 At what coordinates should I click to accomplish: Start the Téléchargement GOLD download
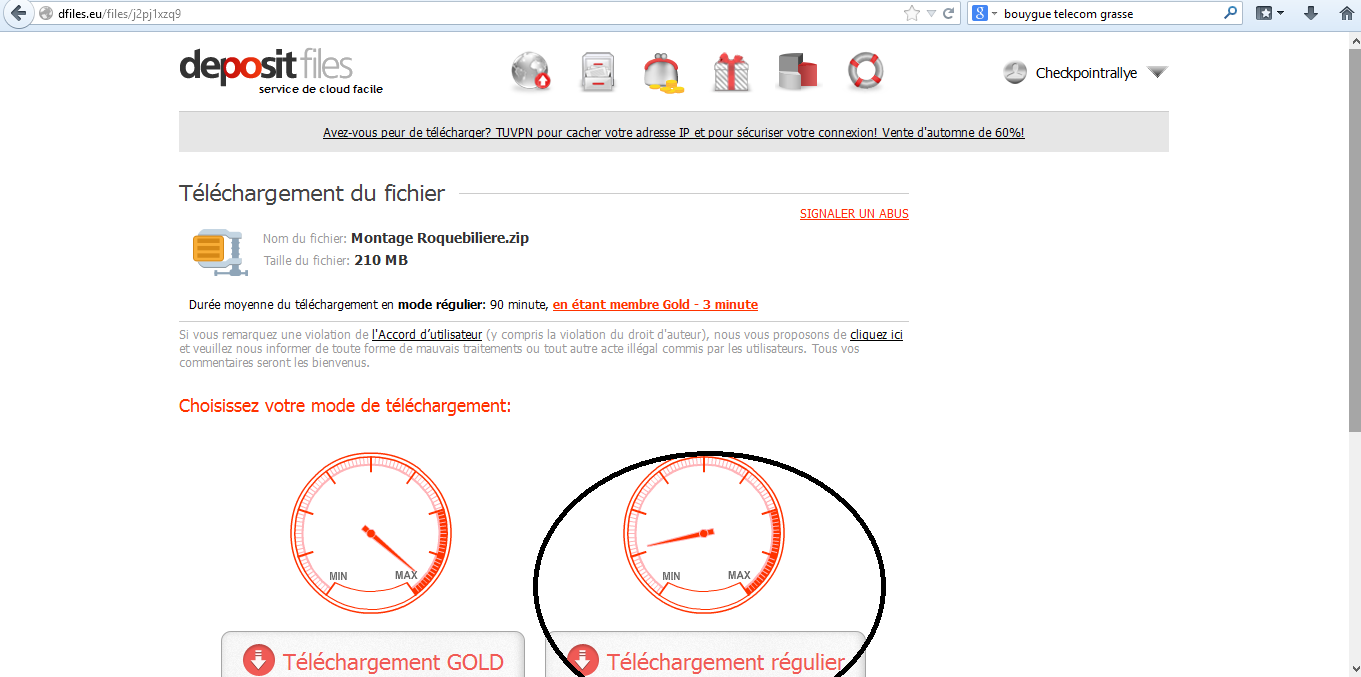pos(372,655)
